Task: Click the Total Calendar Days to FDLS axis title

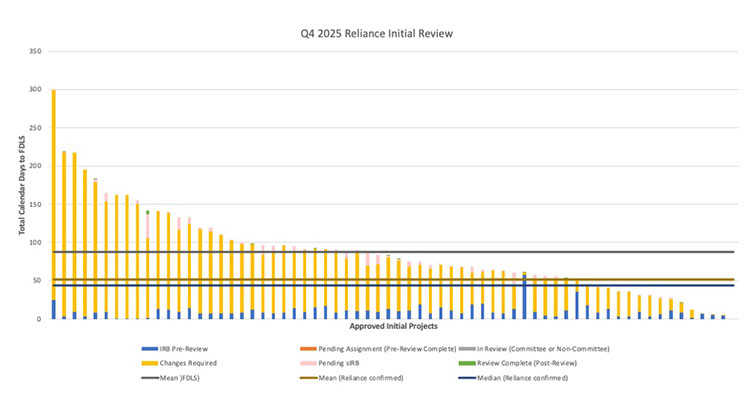Action: [x=21, y=186]
